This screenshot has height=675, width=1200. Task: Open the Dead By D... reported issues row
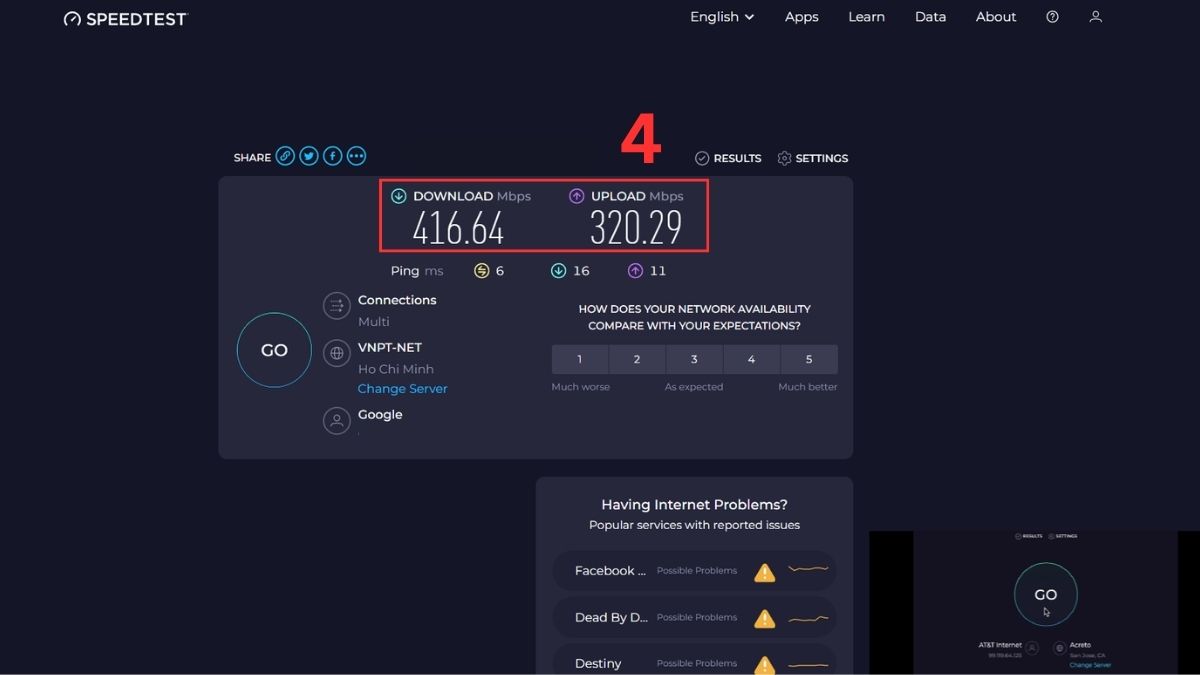[x=695, y=618]
